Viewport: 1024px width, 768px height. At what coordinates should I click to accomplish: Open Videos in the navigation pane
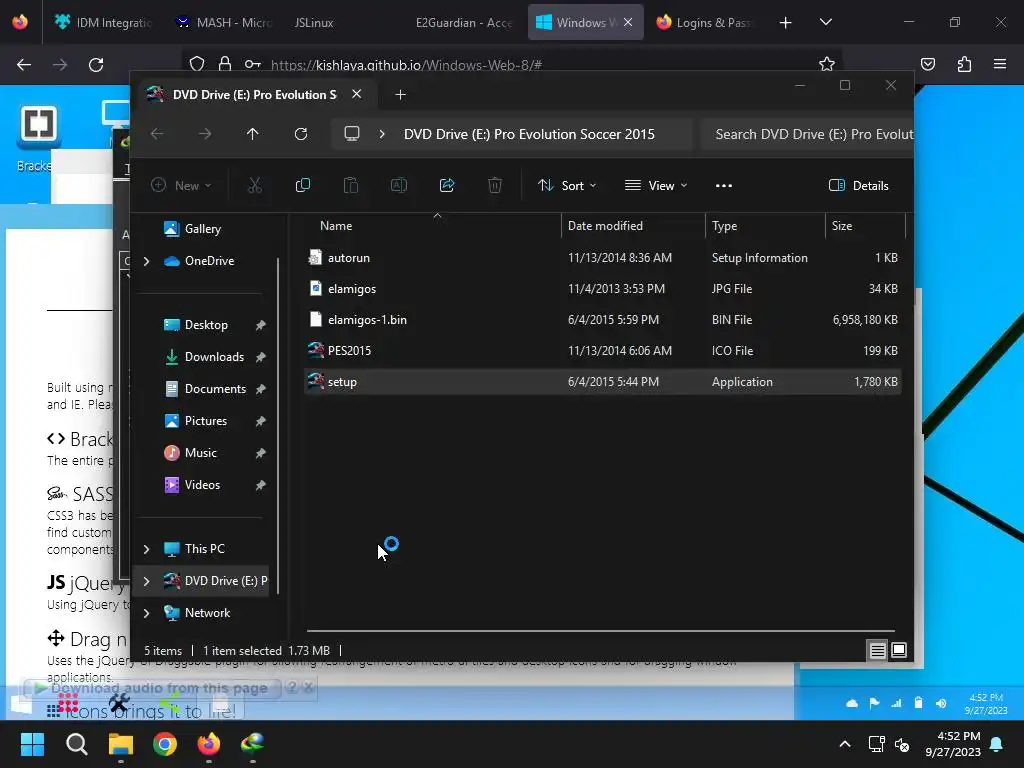[204, 485]
